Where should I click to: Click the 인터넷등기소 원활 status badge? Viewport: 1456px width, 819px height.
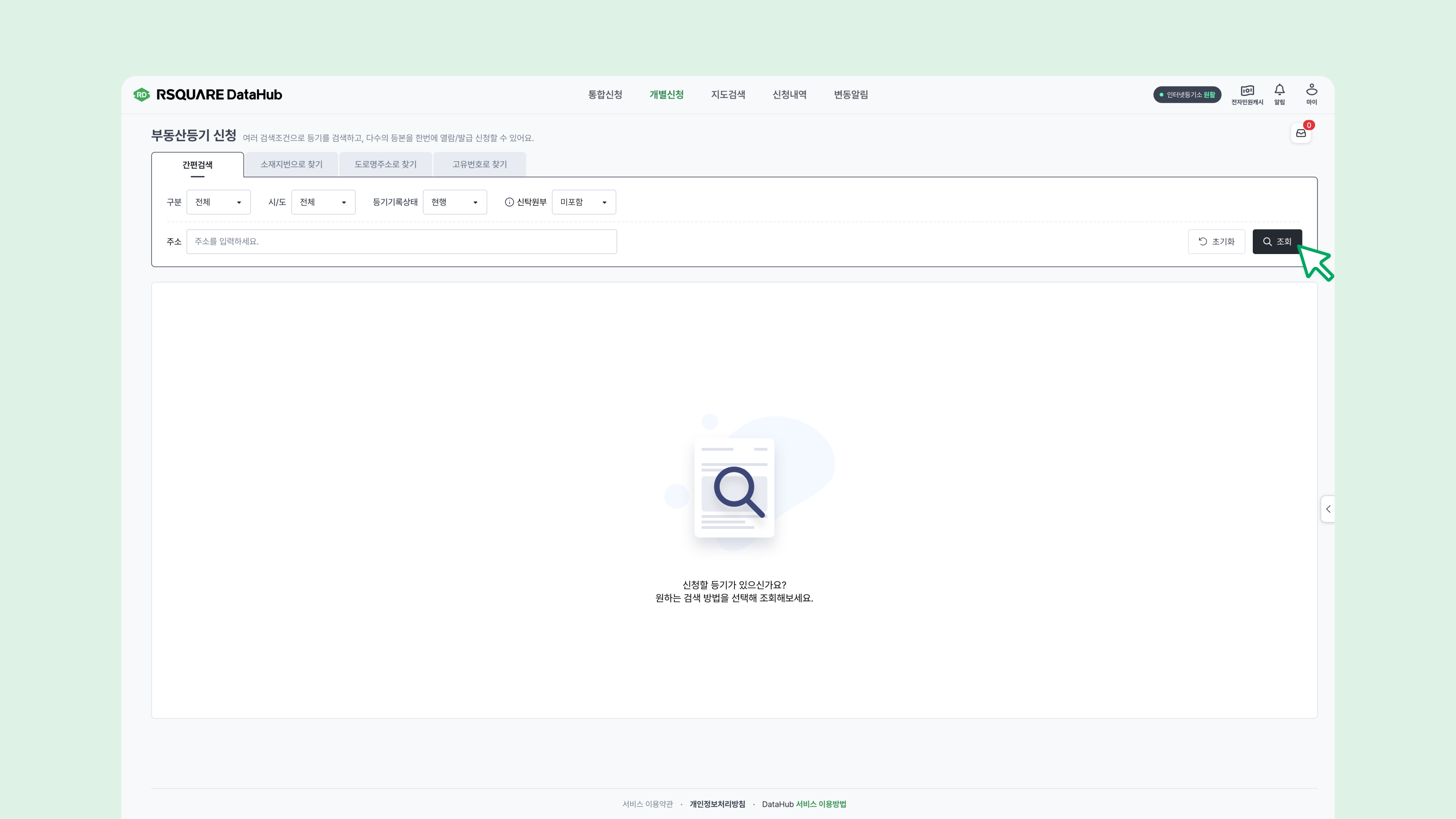(x=1187, y=94)
